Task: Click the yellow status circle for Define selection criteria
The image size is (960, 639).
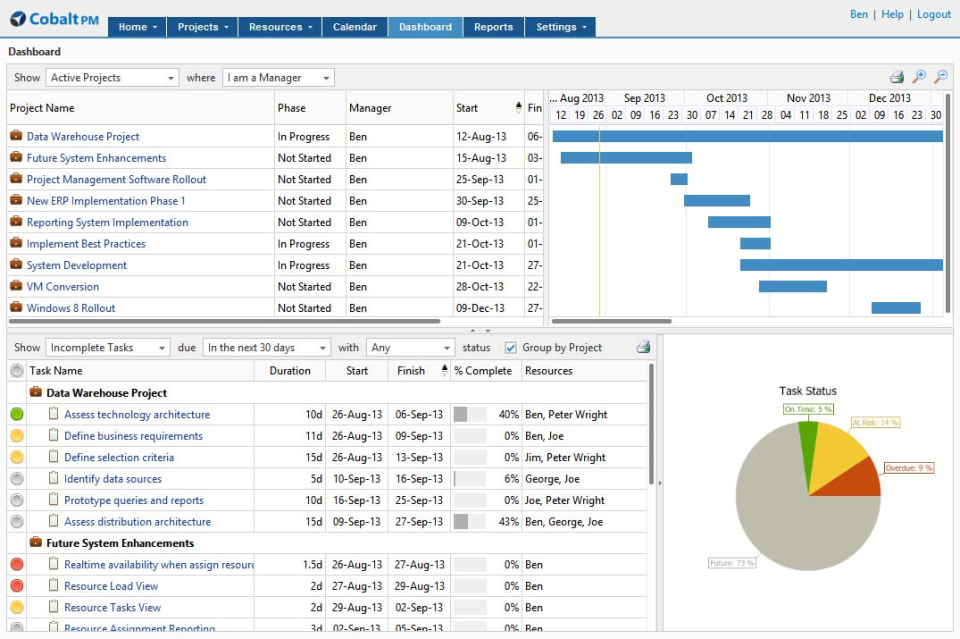Action: tap(17, 457)
